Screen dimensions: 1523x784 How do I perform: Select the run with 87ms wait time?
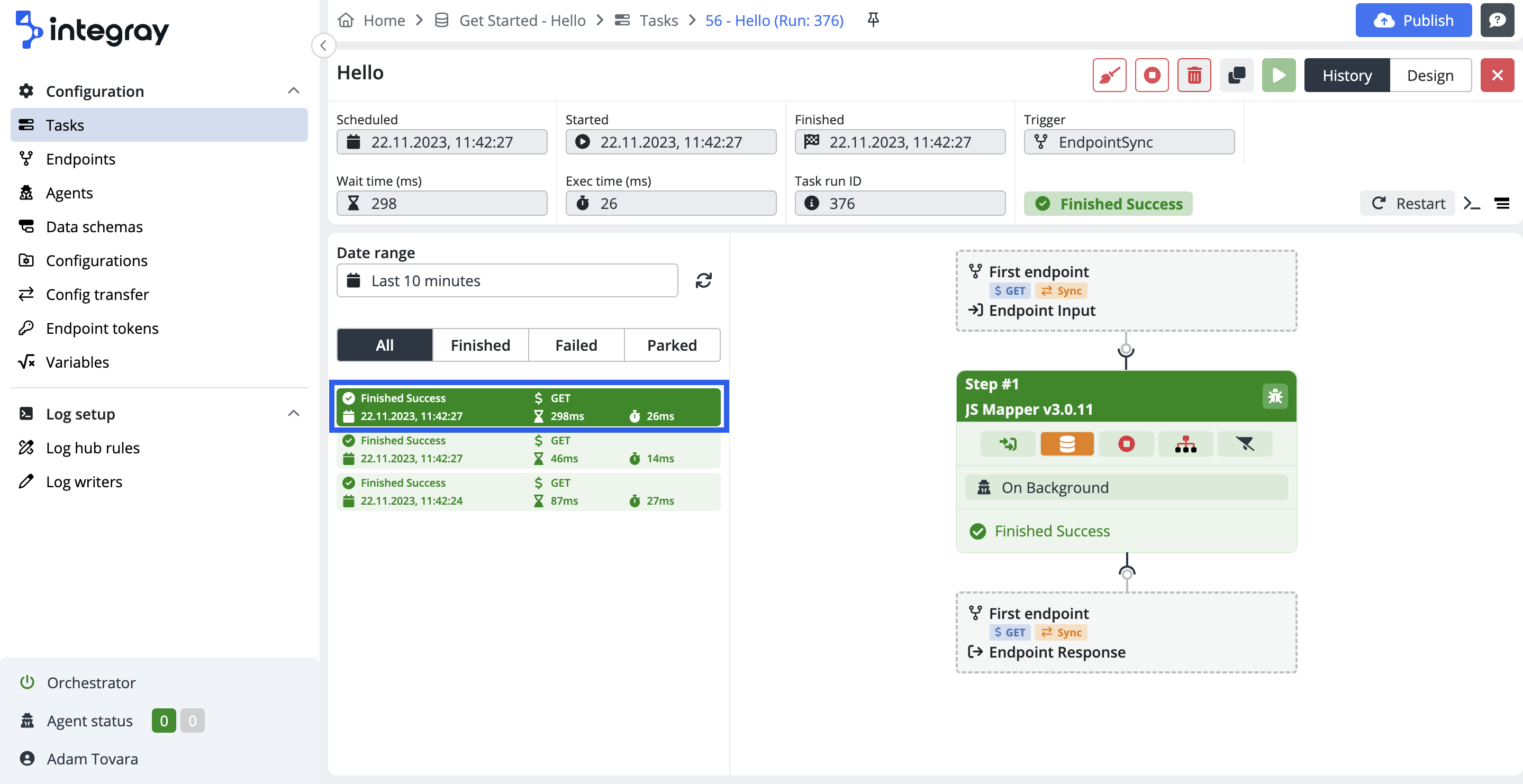click(x=528, y=491)
